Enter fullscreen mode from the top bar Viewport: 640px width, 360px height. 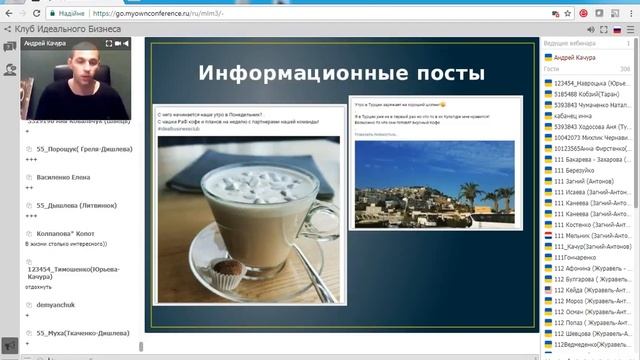[604, 29]
